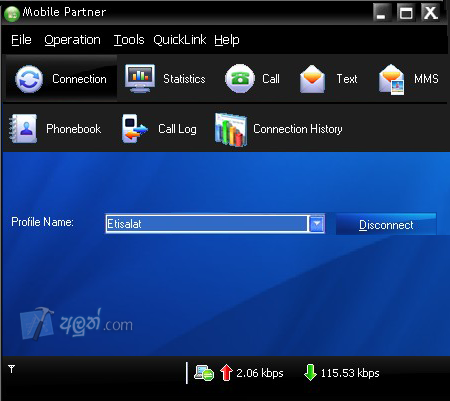Image resolution: width=450 pixels, height=401 pixels.
Task: Click the red upload arrow icon
Action: coord(226,373)
